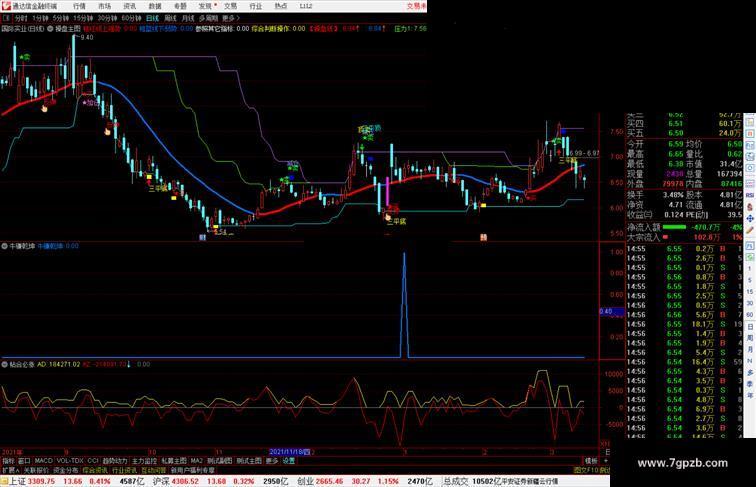The height and width of the screenshot is (487, 756).
Task: Open the 牛赚乾坤 sub-indicator settings icon
Action: pyautogui.click(x=4, y=246)
